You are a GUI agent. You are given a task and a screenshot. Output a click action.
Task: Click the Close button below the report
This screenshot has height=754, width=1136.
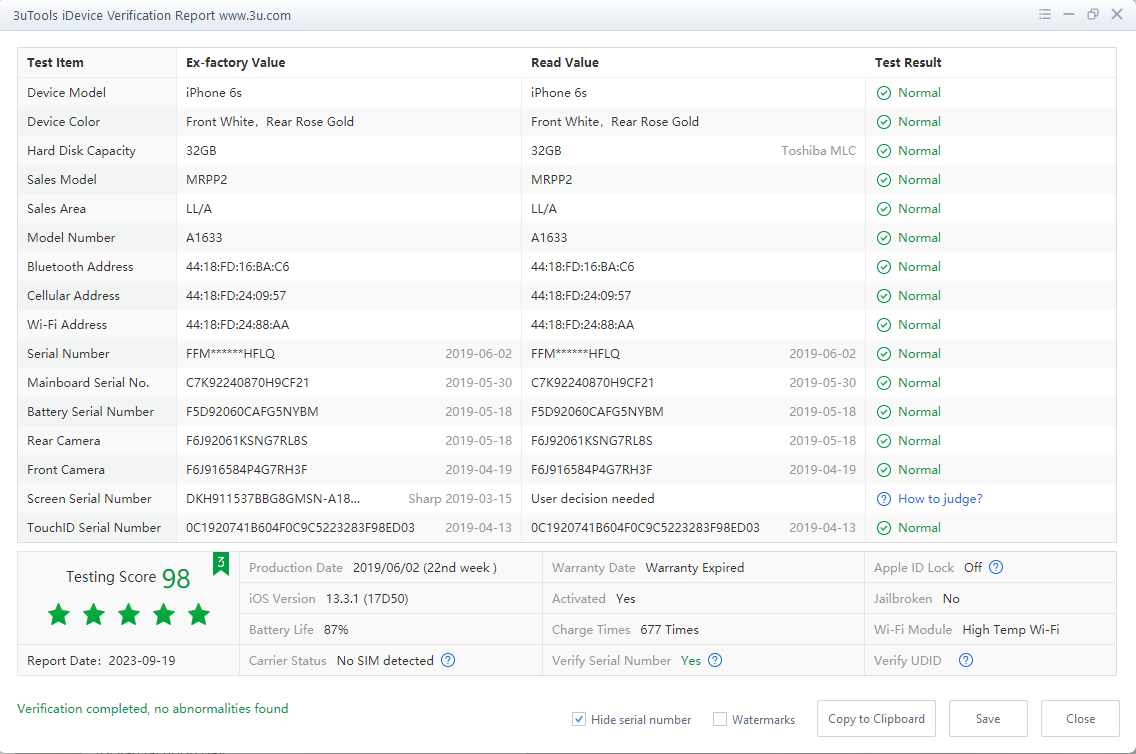coord(1080,718)
